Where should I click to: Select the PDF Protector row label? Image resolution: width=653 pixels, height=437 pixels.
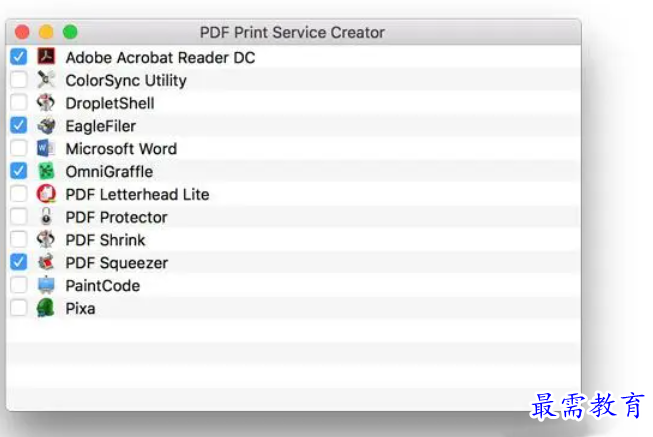pos(117,217)
